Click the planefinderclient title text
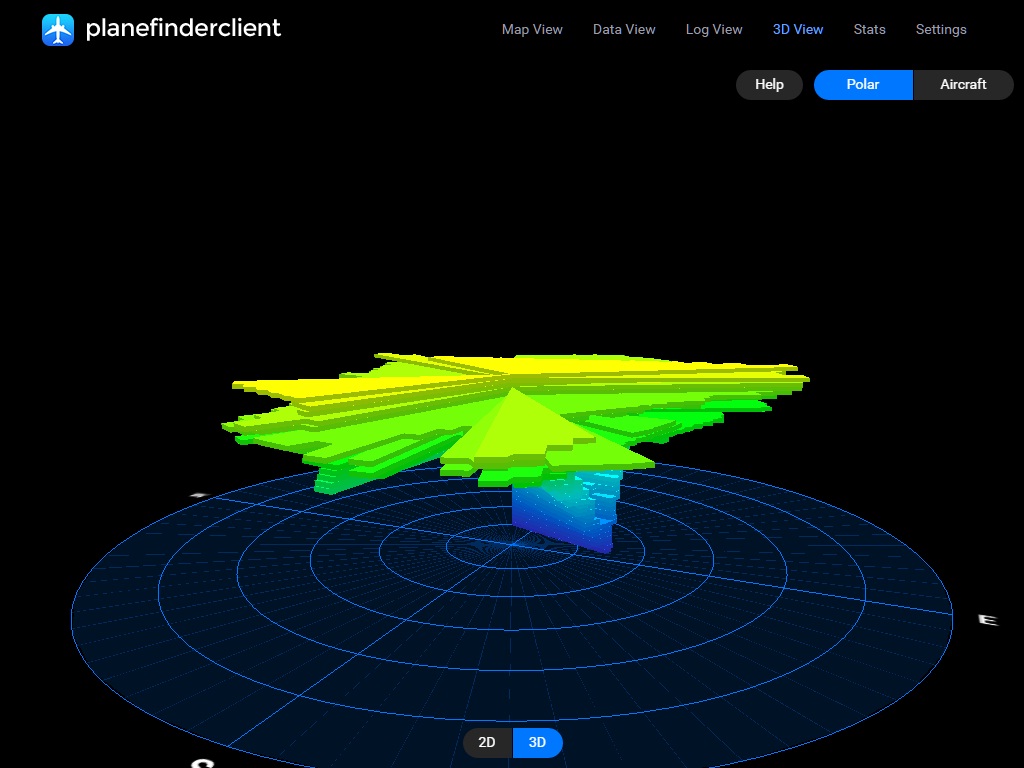Viewport: 1024px width, 768px height. tap(183, 28)
